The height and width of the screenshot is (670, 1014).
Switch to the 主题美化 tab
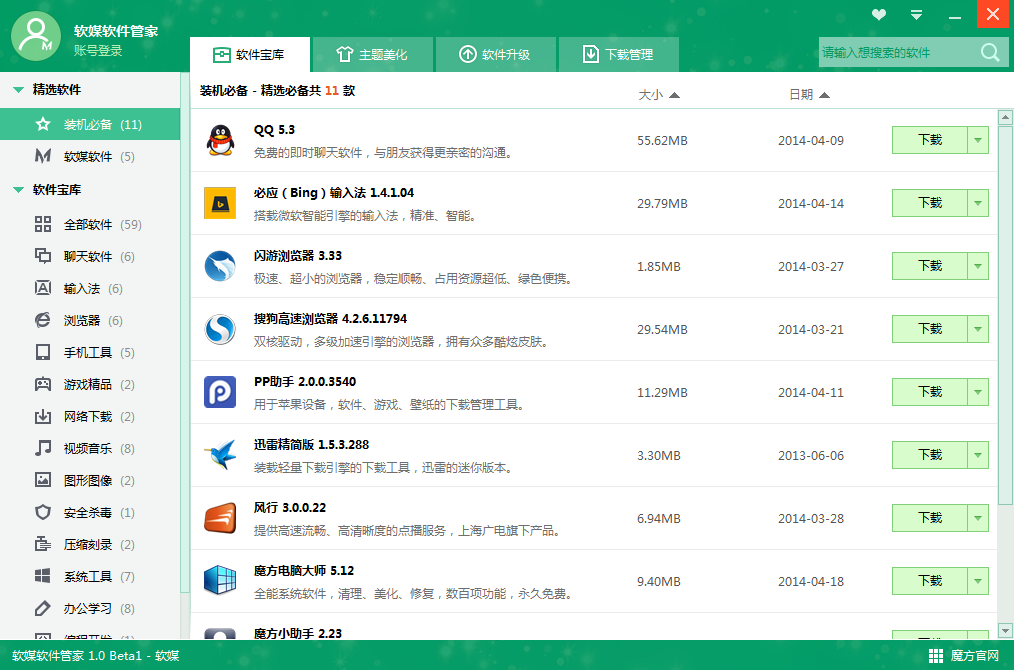[371, 55]
